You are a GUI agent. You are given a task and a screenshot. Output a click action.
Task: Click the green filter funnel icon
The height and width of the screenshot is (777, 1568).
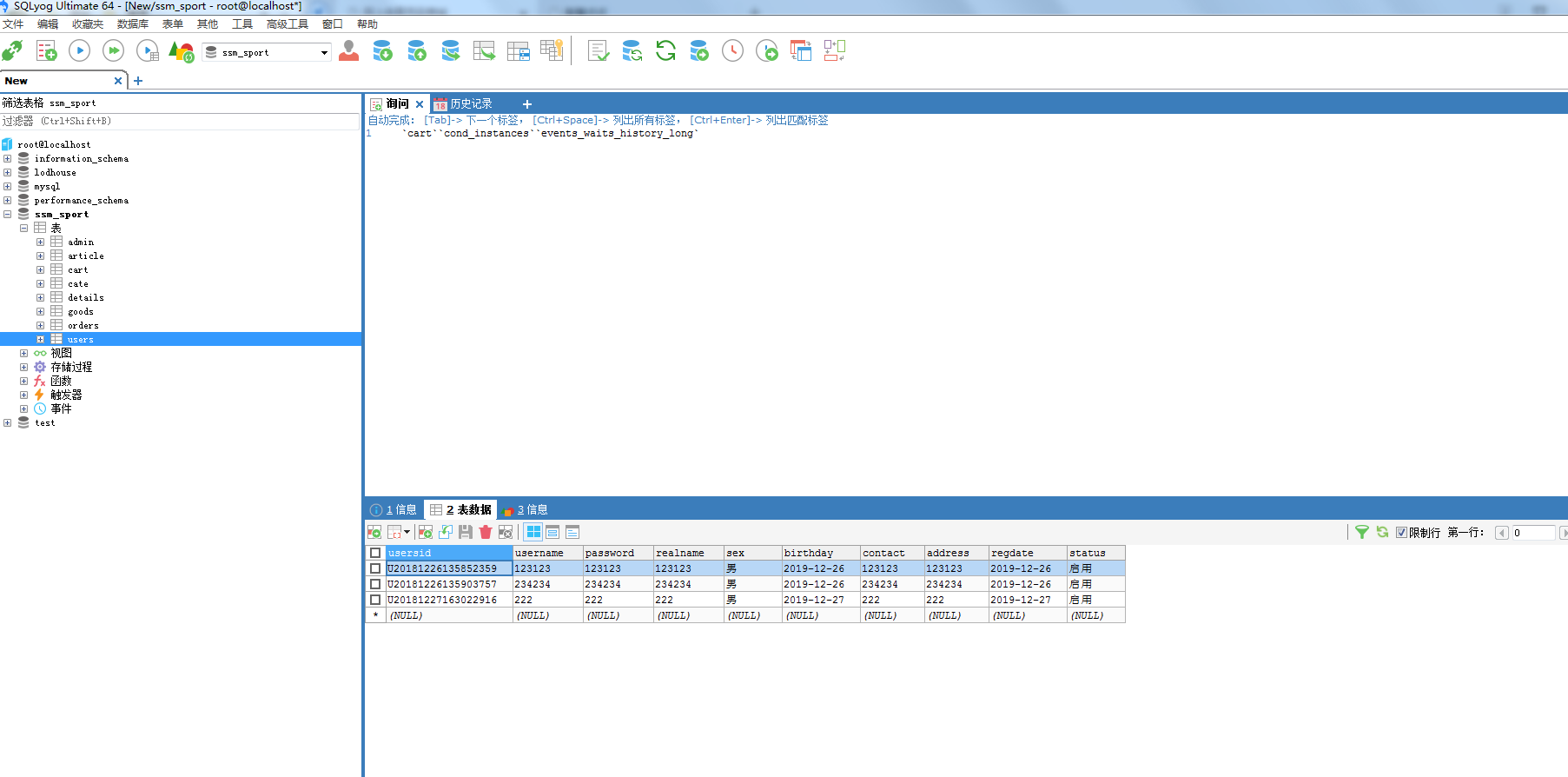tap(1362, 532)
